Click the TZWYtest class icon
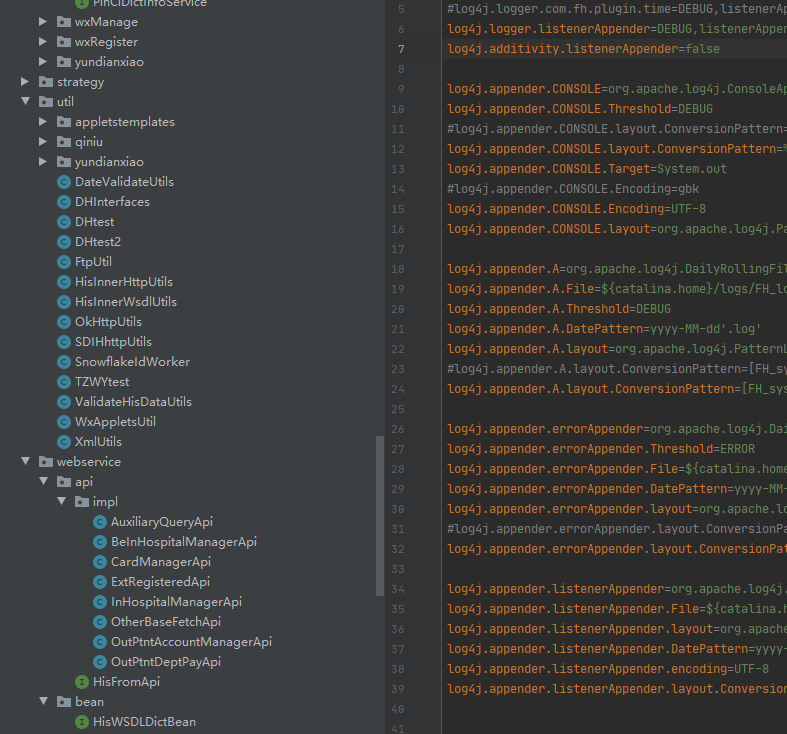Screen dimensions: 787x734 click(x=64, y=382)
